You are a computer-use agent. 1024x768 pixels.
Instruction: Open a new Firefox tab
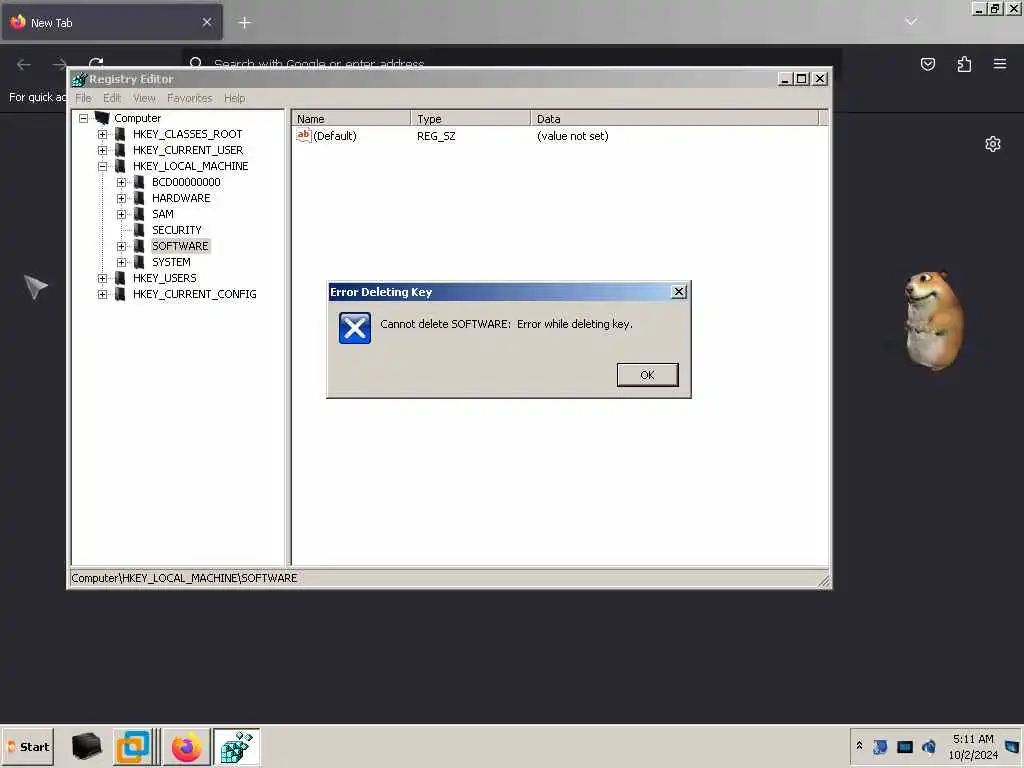coord(244,22)
